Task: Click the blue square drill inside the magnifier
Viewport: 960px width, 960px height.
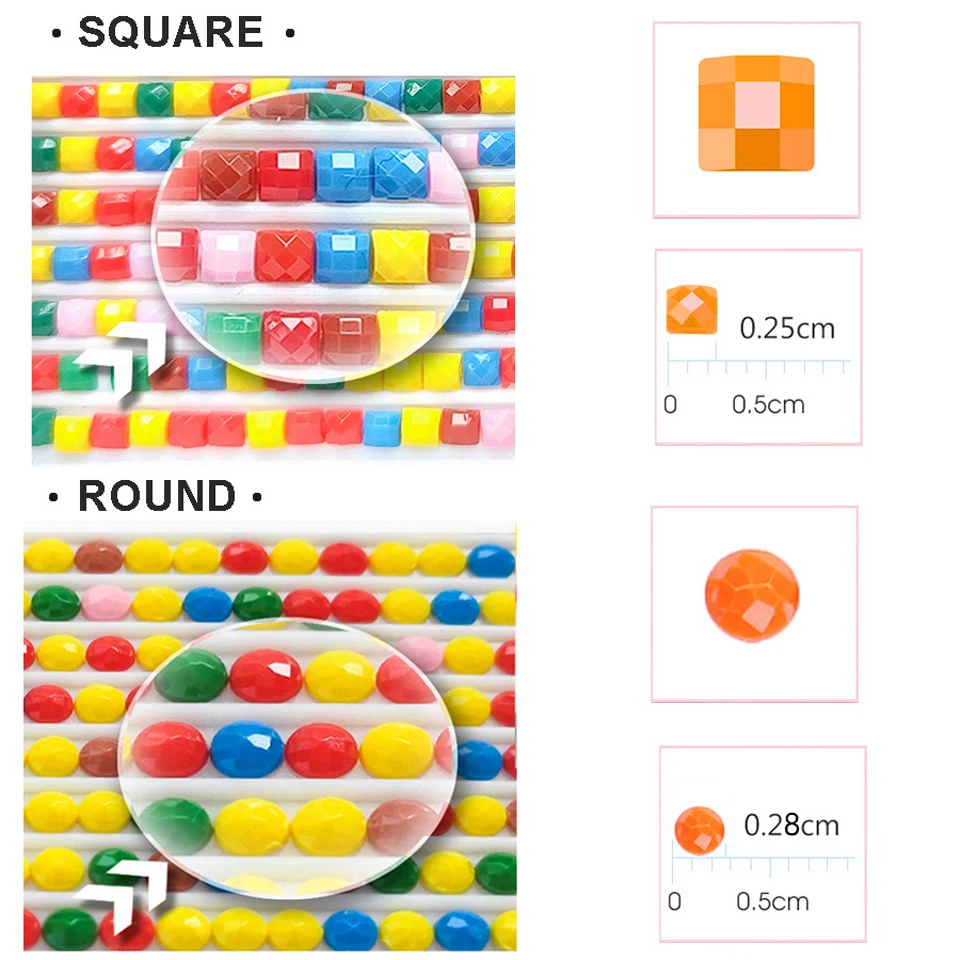Action: tap(345, 257)
